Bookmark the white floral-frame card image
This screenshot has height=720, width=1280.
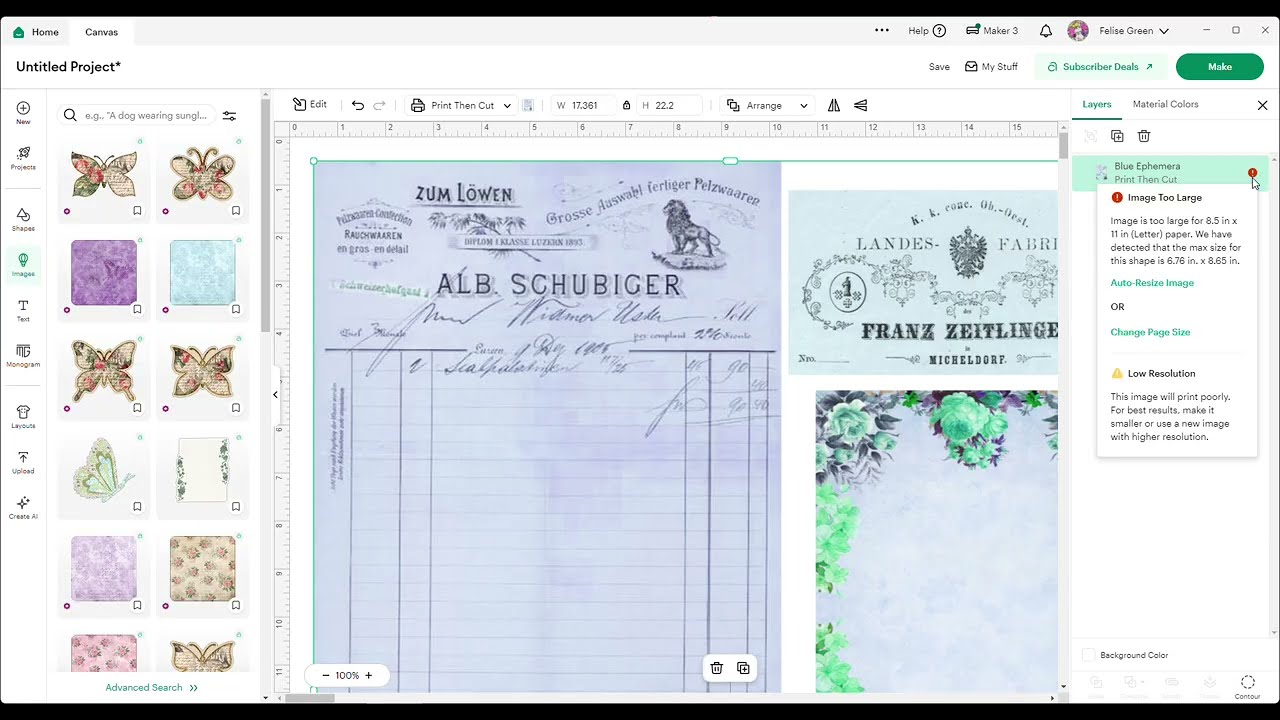(x=236, y=506)
